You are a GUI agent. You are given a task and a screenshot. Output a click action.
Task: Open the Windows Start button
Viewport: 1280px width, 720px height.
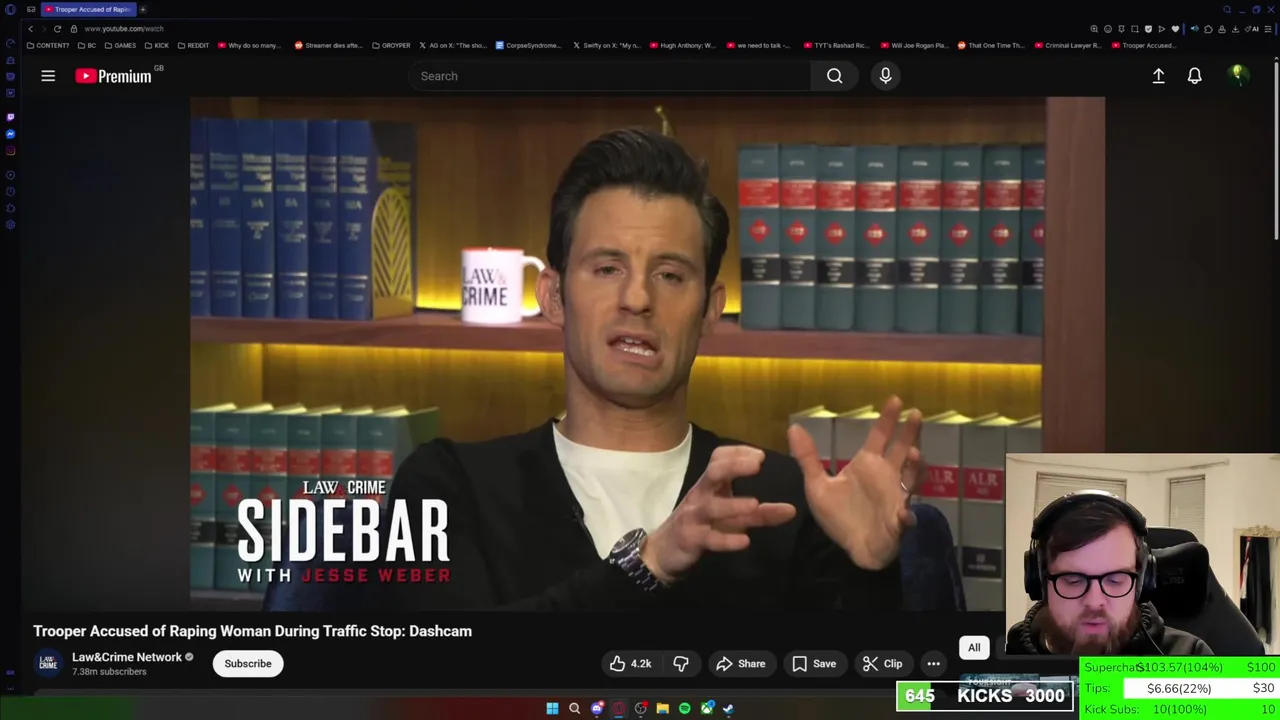tap(552, 708)
